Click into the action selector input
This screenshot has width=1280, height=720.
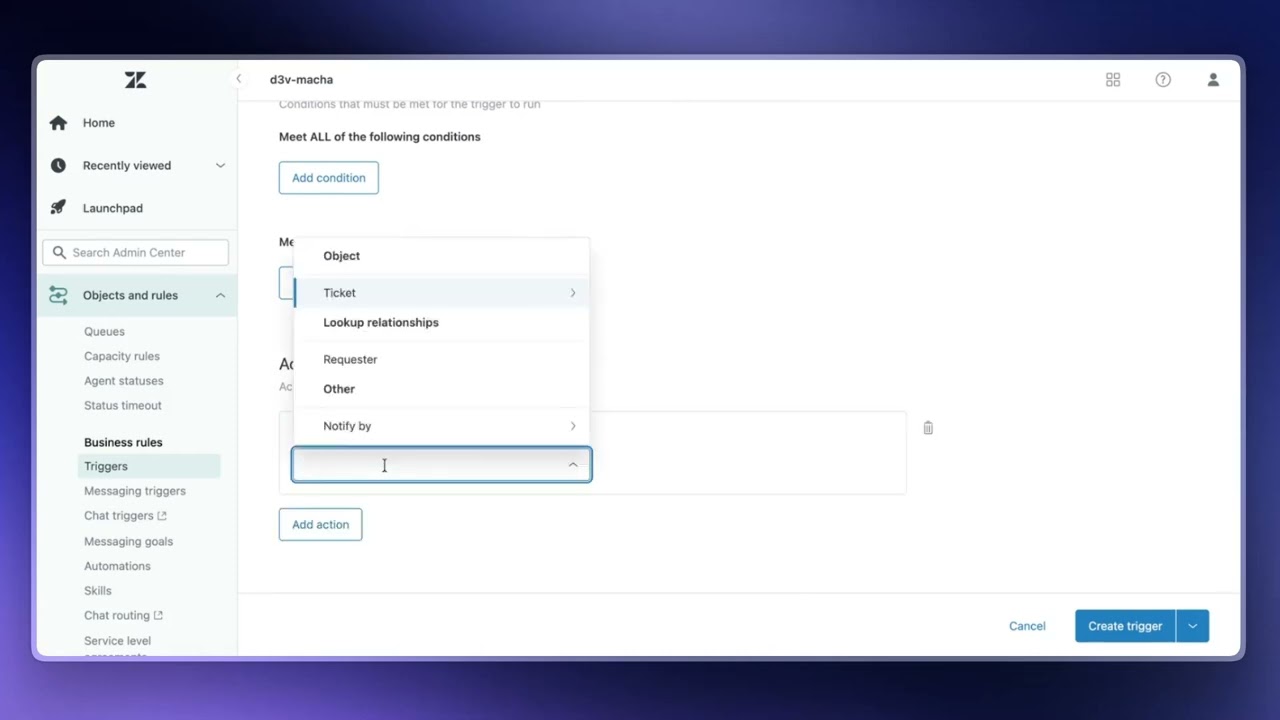(x=441, y=465)
